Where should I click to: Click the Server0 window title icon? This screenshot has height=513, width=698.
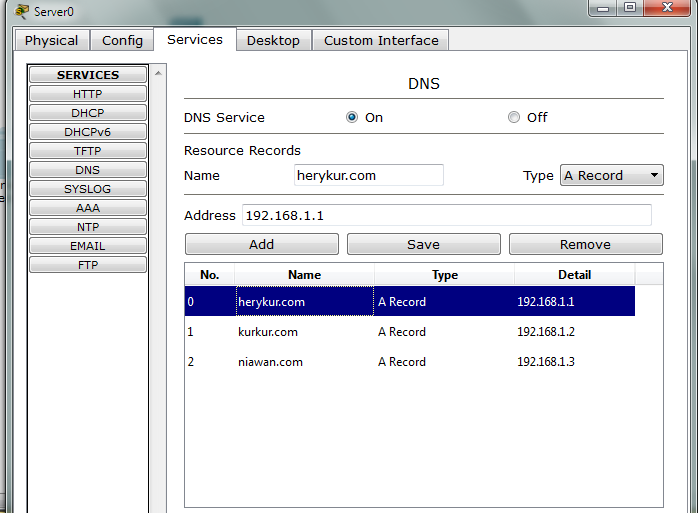[x=21, y=11]
